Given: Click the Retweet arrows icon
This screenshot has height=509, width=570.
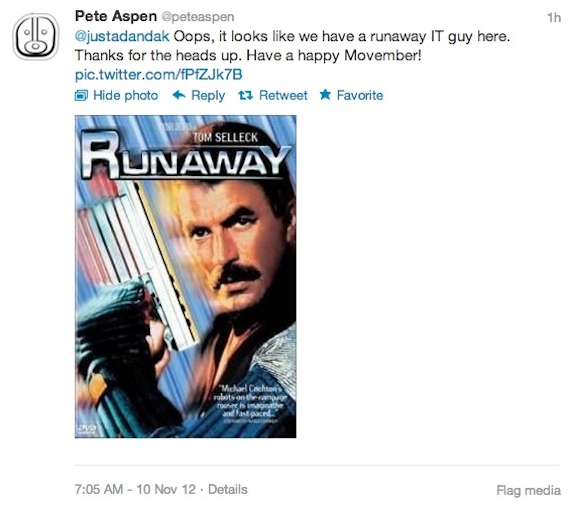Looking at the screenshot, I should coord(245,96).
